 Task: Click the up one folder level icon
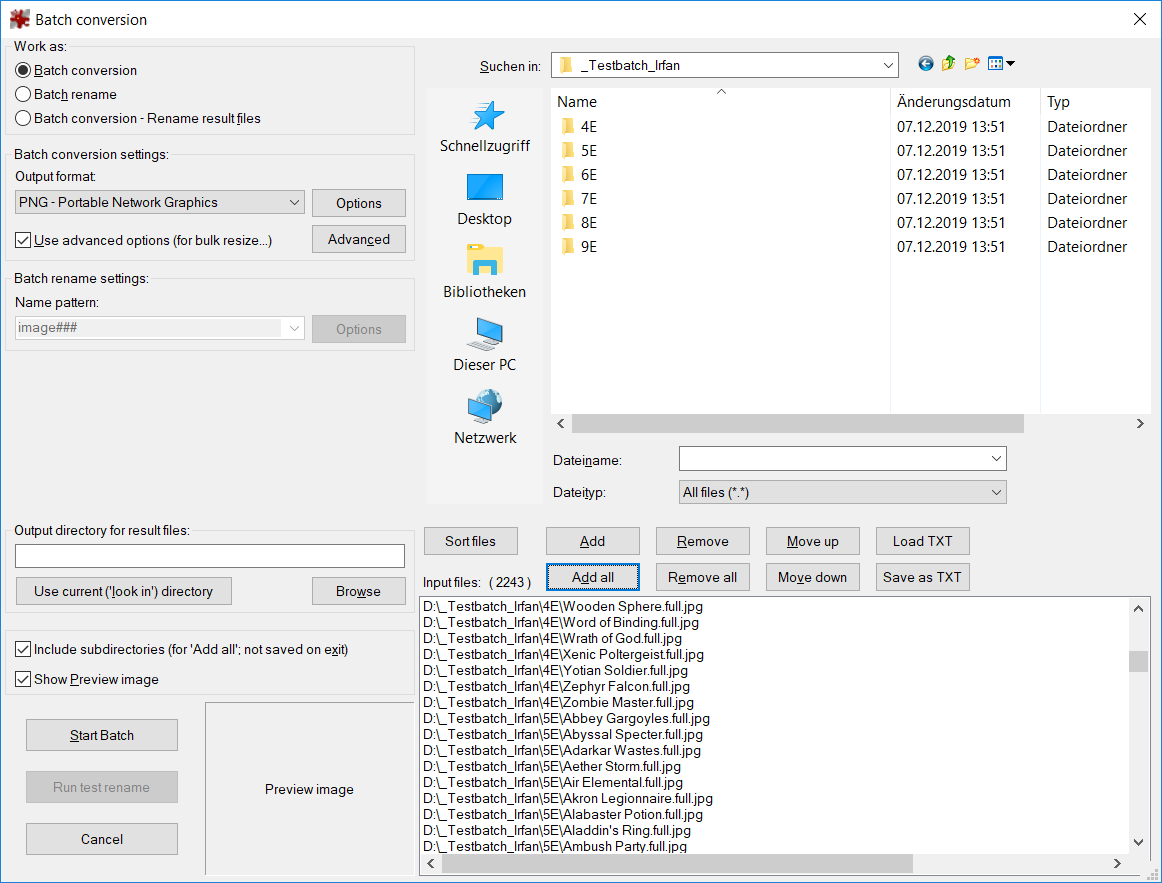949,64
